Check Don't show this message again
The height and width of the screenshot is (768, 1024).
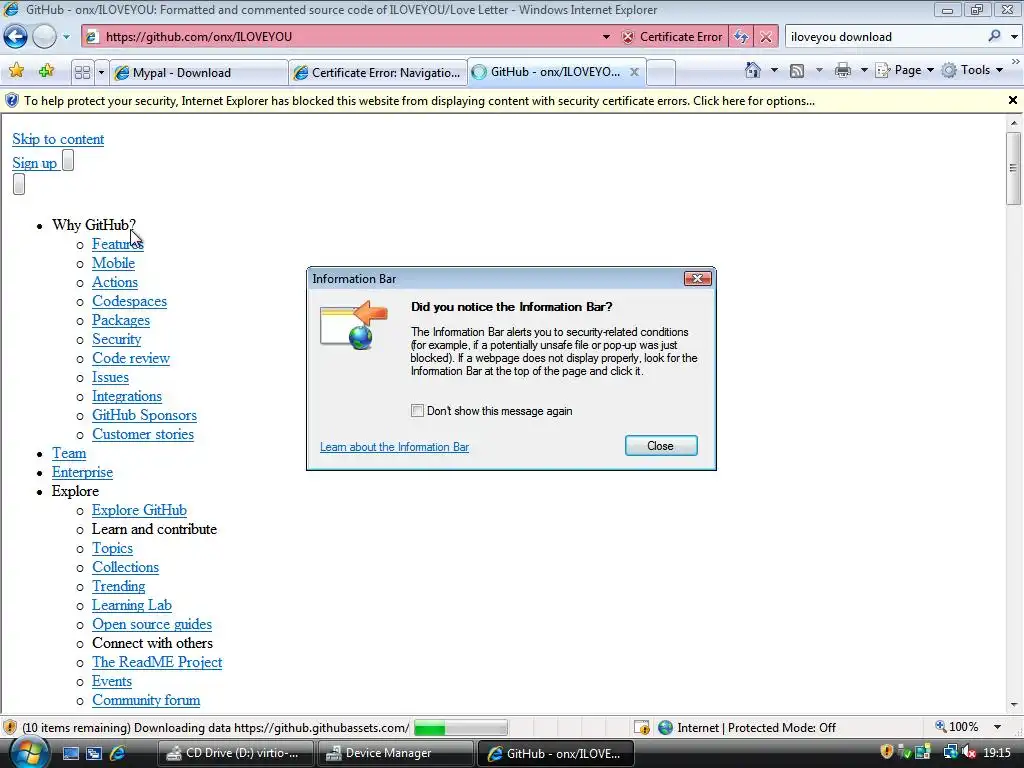coord(417,411)
